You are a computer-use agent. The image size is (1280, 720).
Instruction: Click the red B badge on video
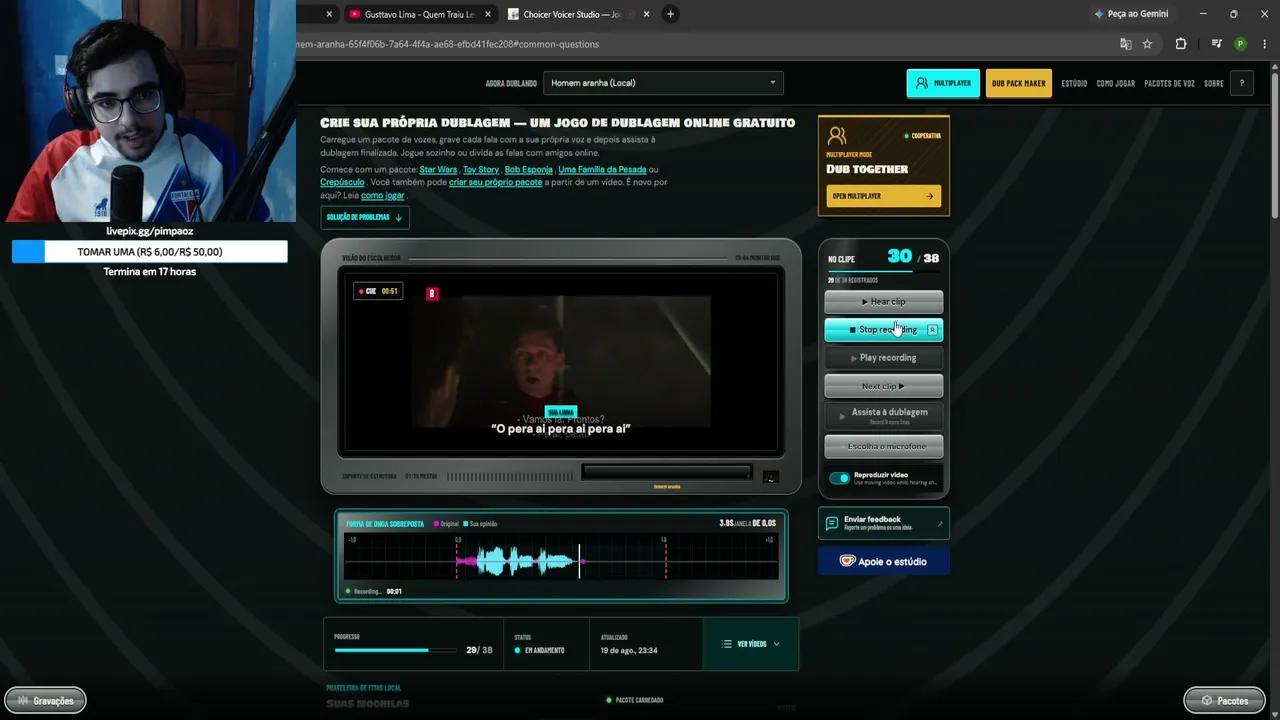432,293
